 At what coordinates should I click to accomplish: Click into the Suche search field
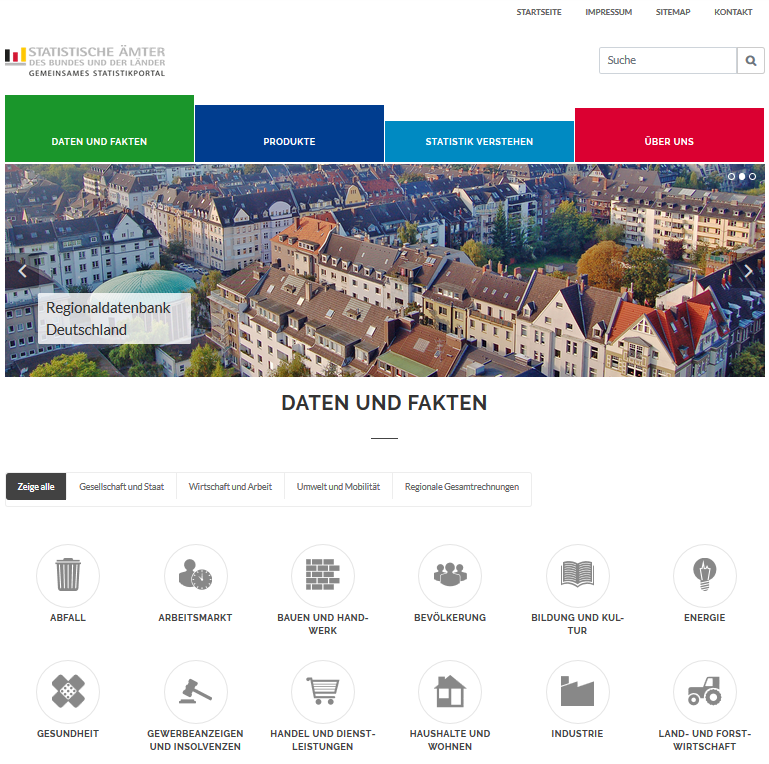point(668,60)
